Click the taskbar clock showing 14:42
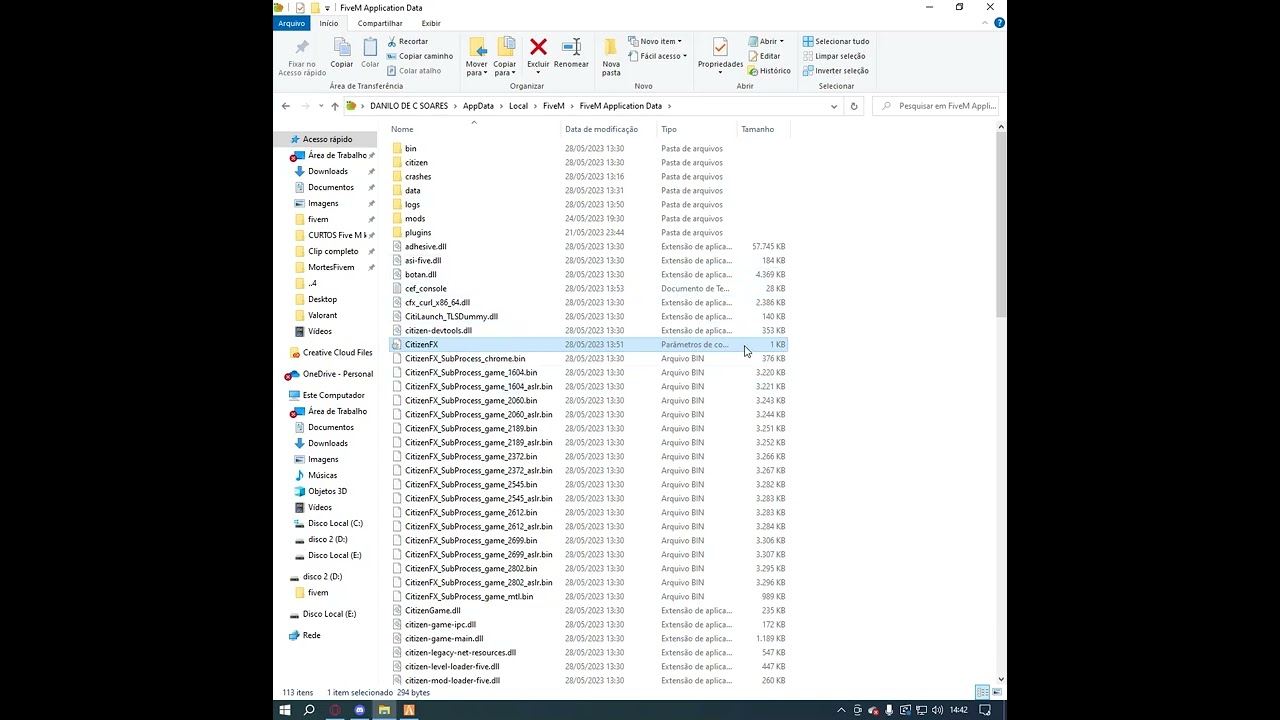This screenshot has width=1280, height=720. click(958, 710)
